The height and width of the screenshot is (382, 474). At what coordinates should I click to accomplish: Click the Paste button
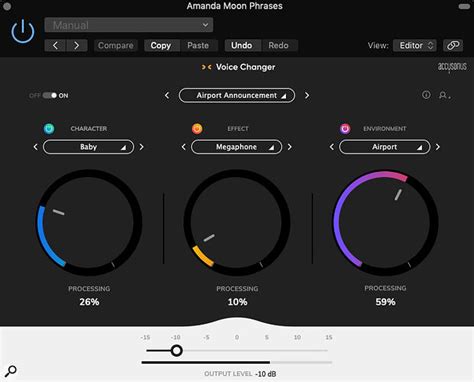(198, 45)
